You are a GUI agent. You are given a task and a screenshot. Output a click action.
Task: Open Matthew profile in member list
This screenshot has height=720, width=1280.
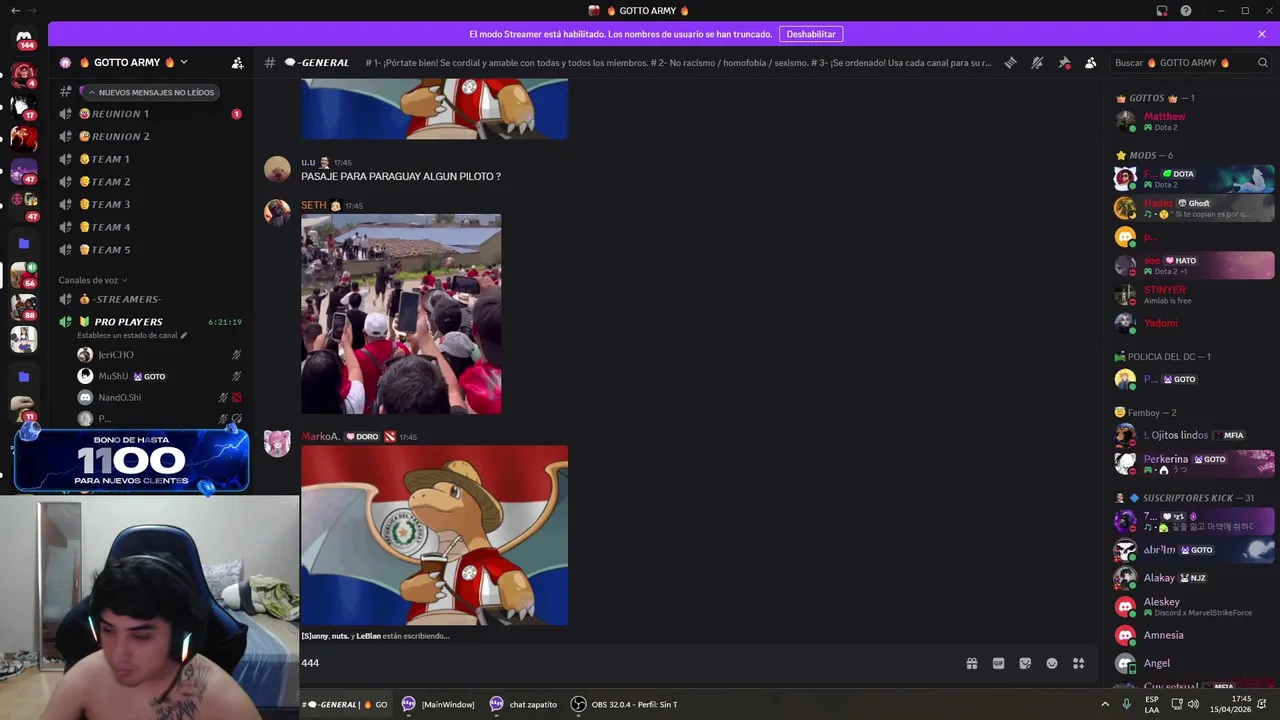tap(1195, 121)
